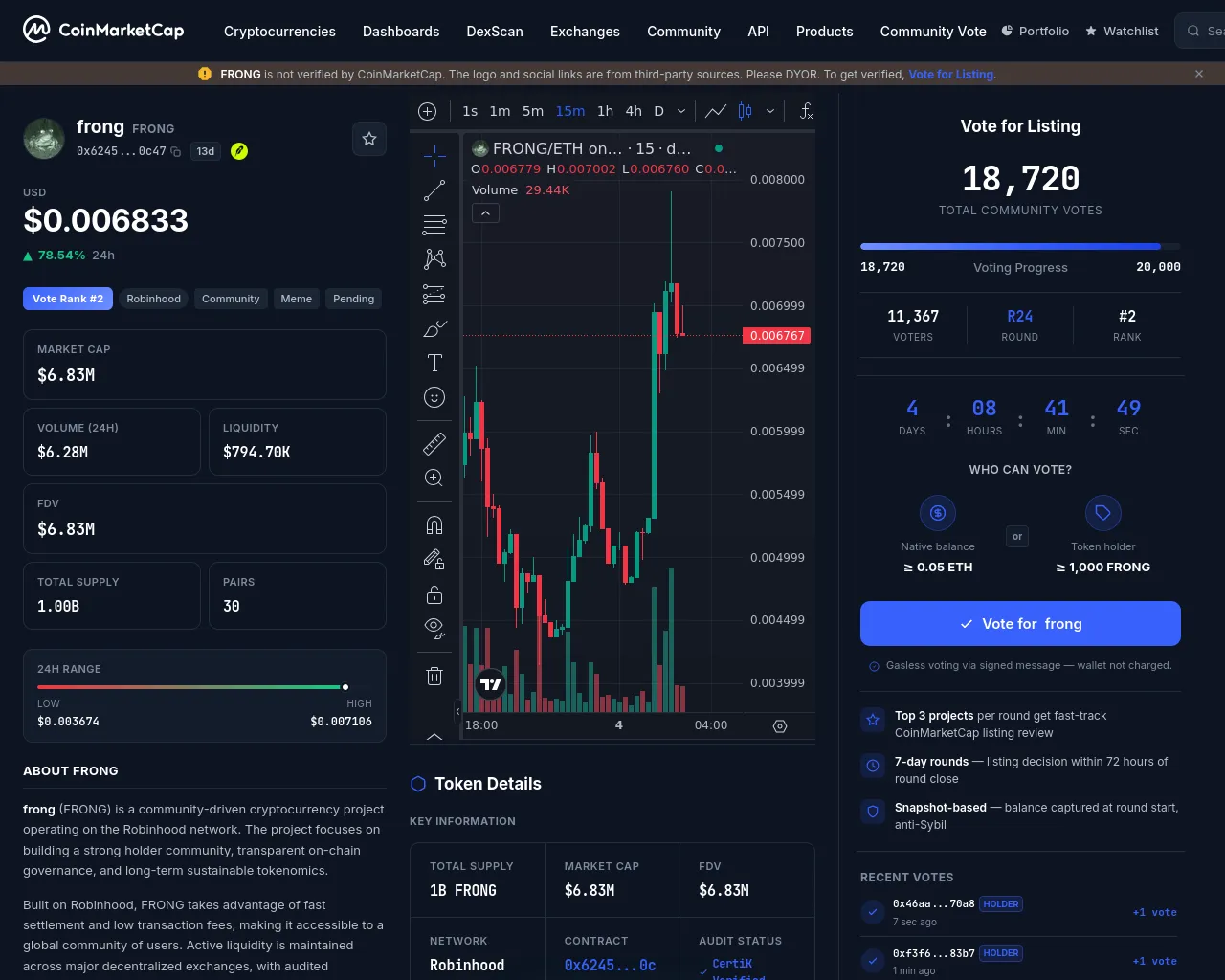Open the compare or add symbol plus icon

click(x=428, y=111)
